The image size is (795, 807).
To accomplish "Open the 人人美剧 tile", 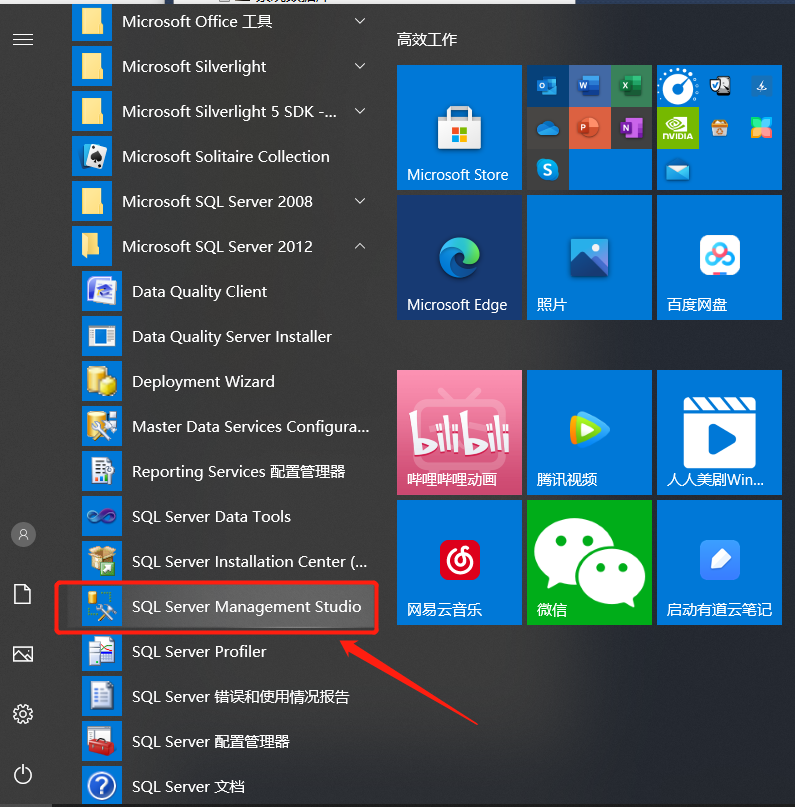I will click(719, 432).
